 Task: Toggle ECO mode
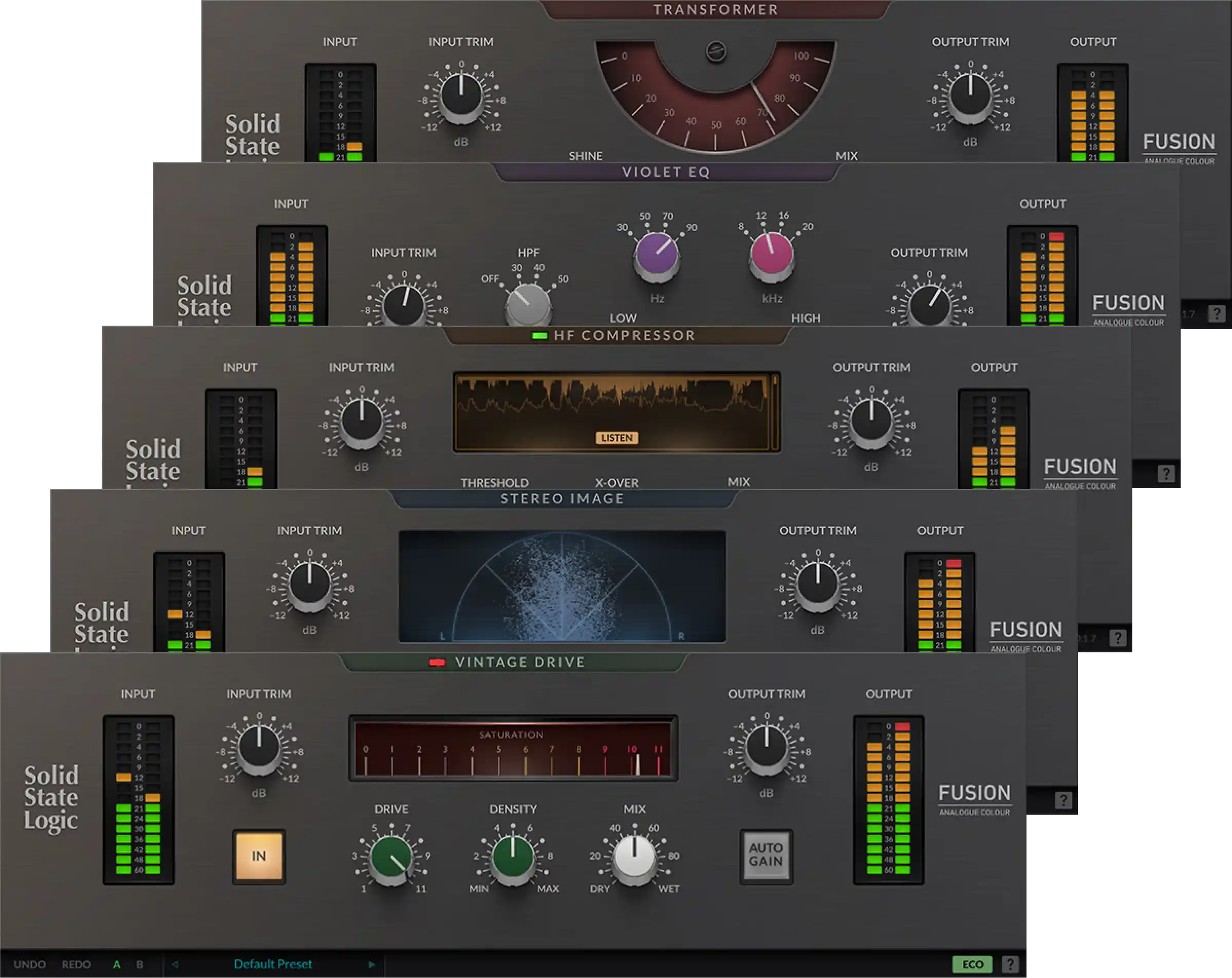(972, 964)
